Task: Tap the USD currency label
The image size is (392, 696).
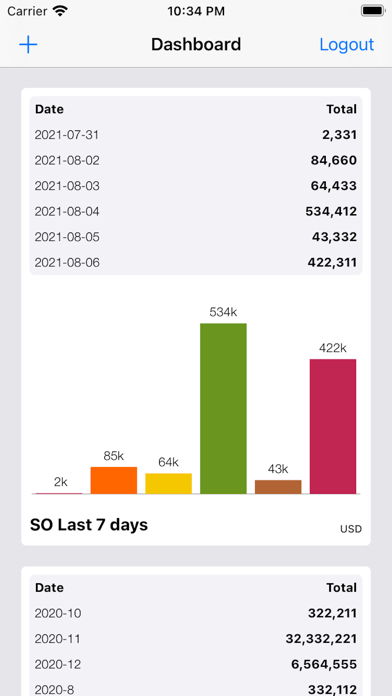Action: click(x=351, y=529)
